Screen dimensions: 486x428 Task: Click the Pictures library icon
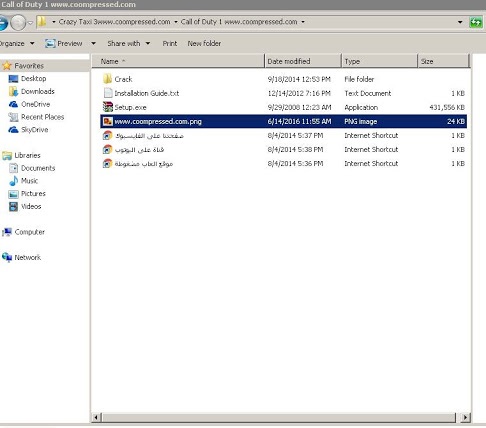tap(13, 194)
